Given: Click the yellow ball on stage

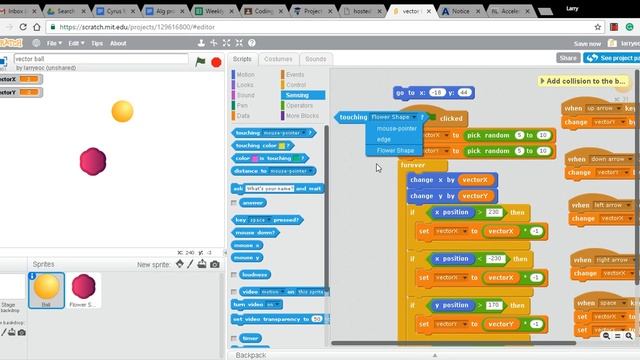Looking at the screenshot, I should [122, 111].
